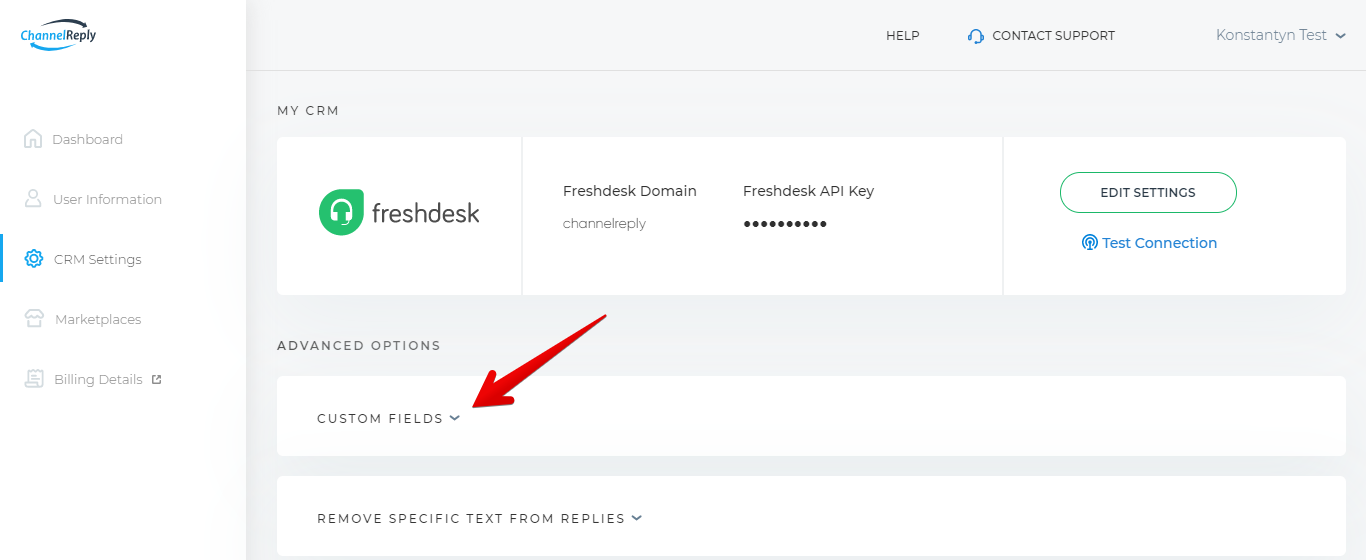The height and width of the screenshot is (560, 1366).
Task: Click the headset icon next to Contact Support
Action: tap(976, 36)
